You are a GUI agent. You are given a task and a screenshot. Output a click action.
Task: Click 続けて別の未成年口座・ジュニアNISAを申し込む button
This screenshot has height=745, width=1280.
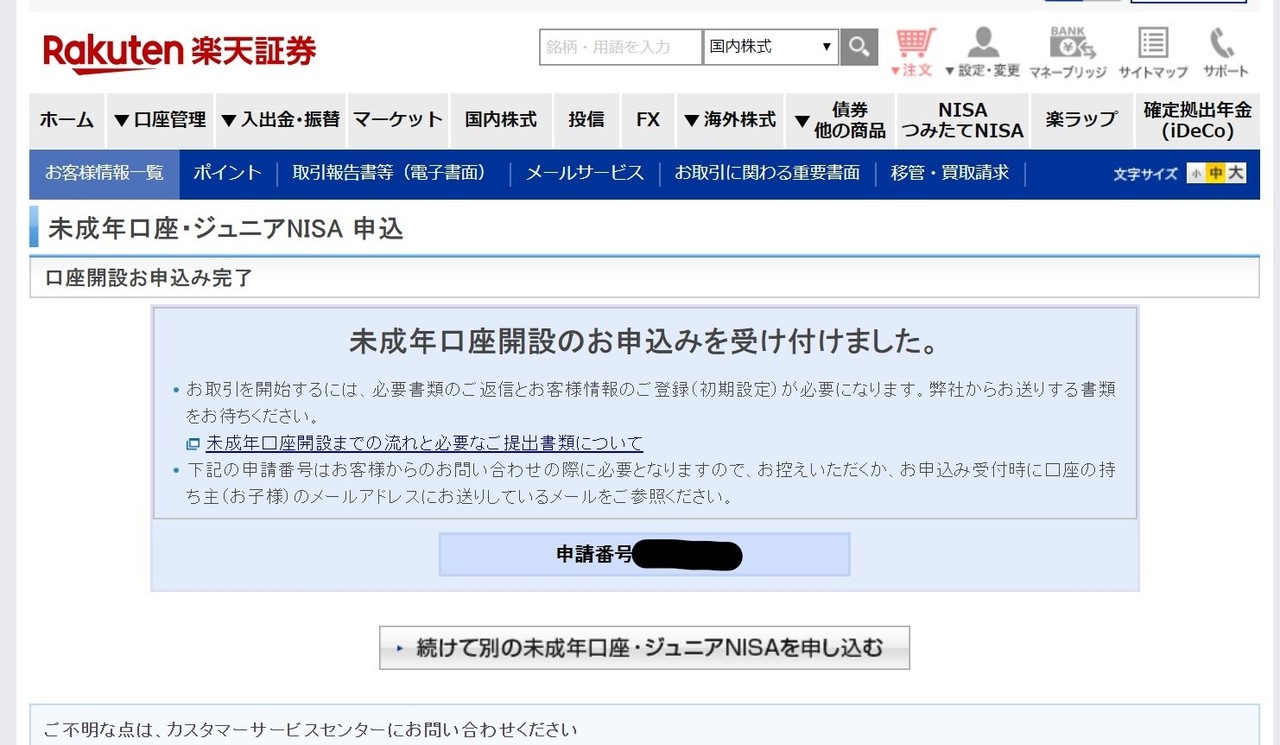(644, 648)
